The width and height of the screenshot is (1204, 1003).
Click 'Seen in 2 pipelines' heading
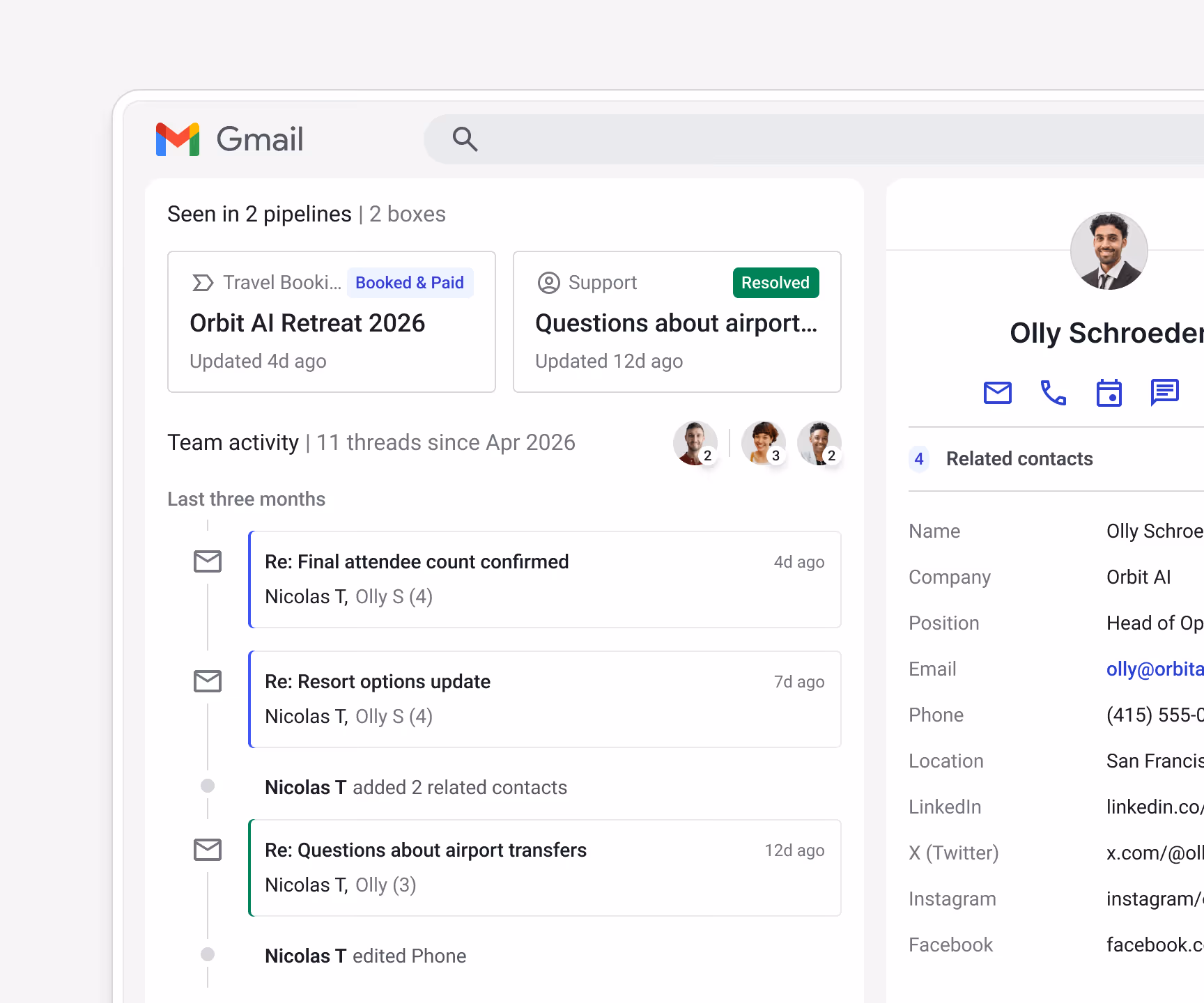[x=259, y=215]
